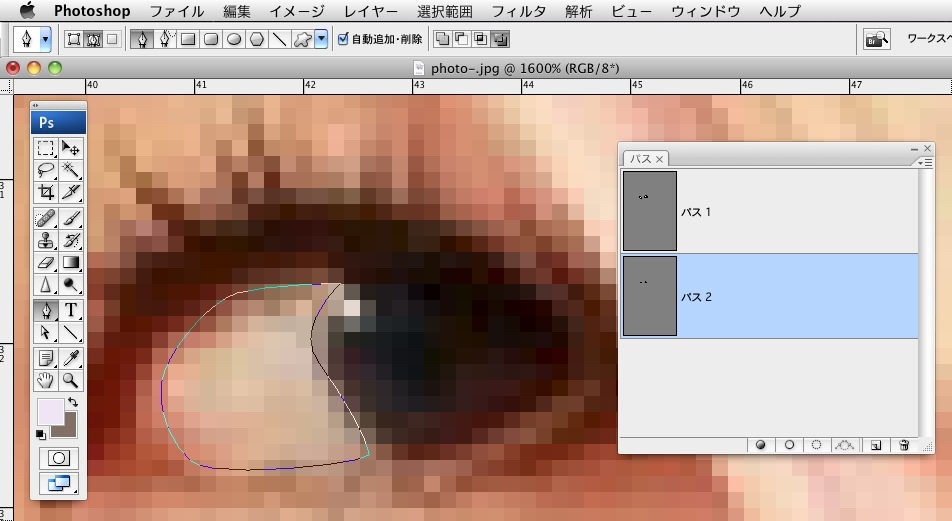Open the Pen tool preset picker dropdown
This screenshot has height=521, width=952.
tap(46, 40)
